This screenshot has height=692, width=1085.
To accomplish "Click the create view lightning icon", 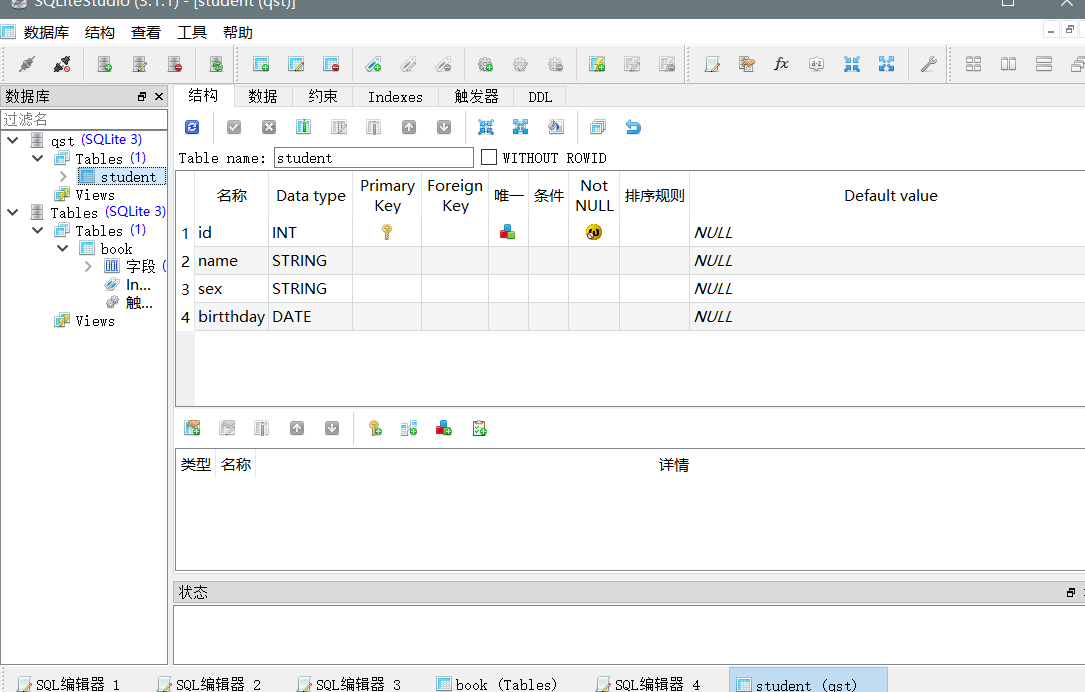I will [x=597, y=64].
